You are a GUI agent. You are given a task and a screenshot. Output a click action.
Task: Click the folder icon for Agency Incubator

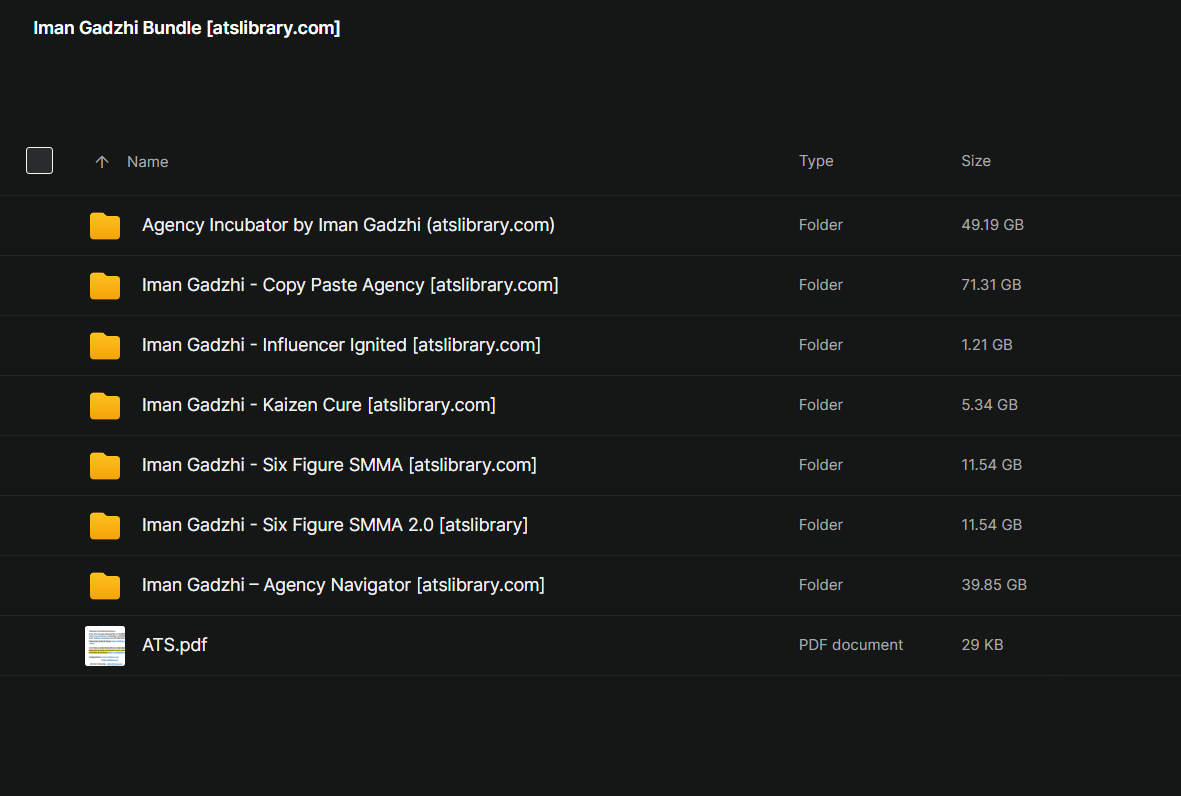coord(105,225)
